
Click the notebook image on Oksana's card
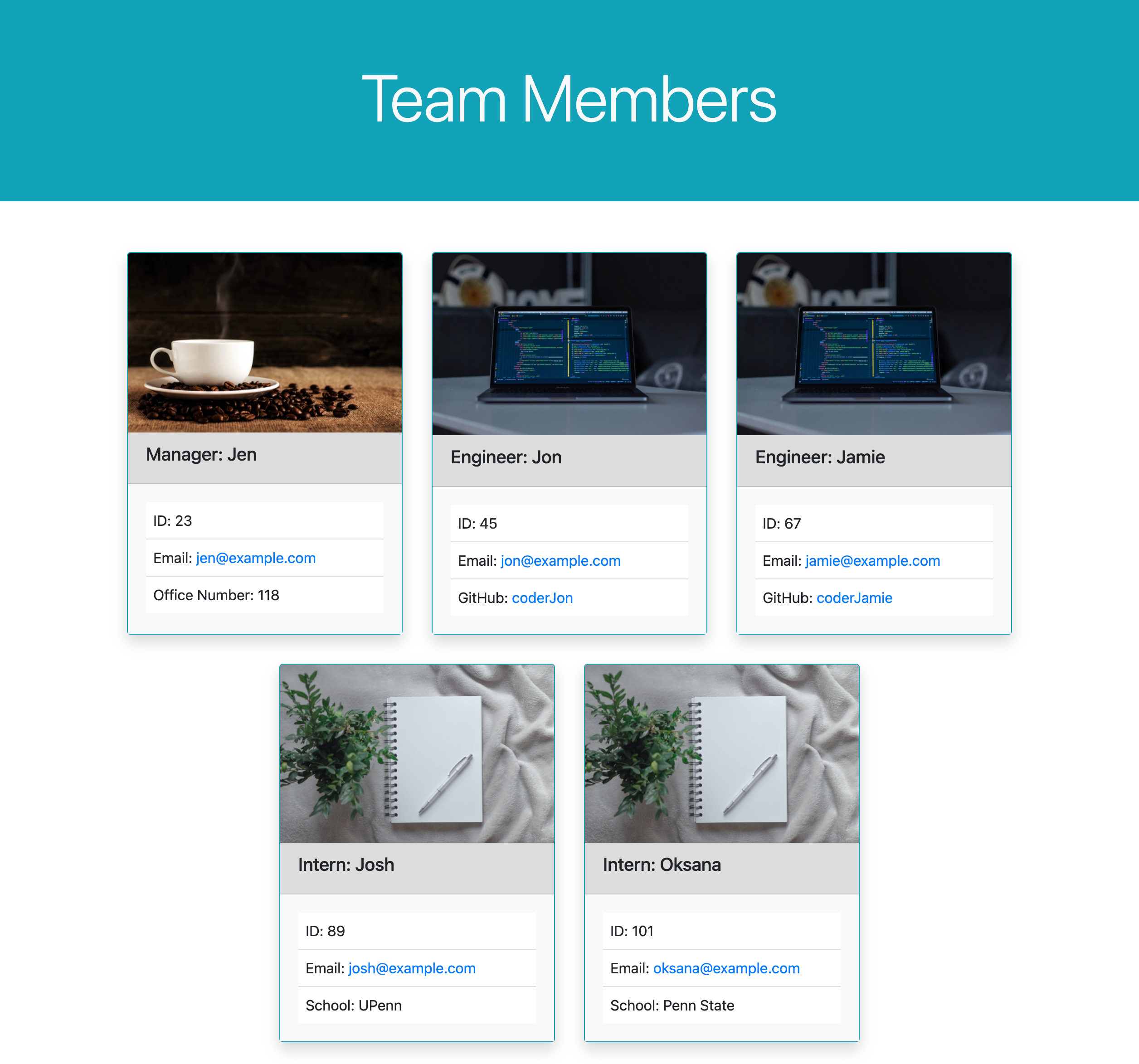(721, 753)
